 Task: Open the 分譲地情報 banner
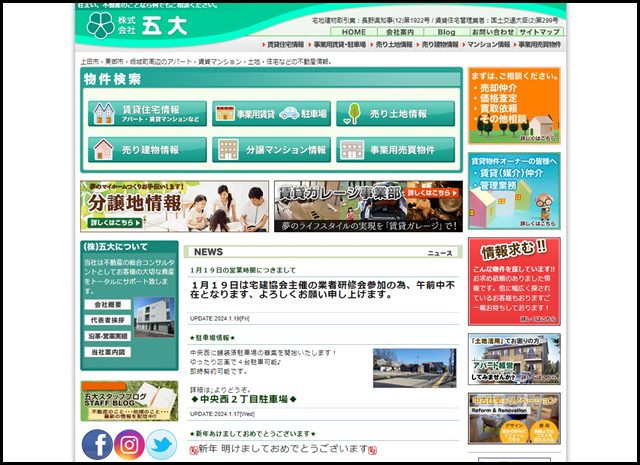[175, 206]
